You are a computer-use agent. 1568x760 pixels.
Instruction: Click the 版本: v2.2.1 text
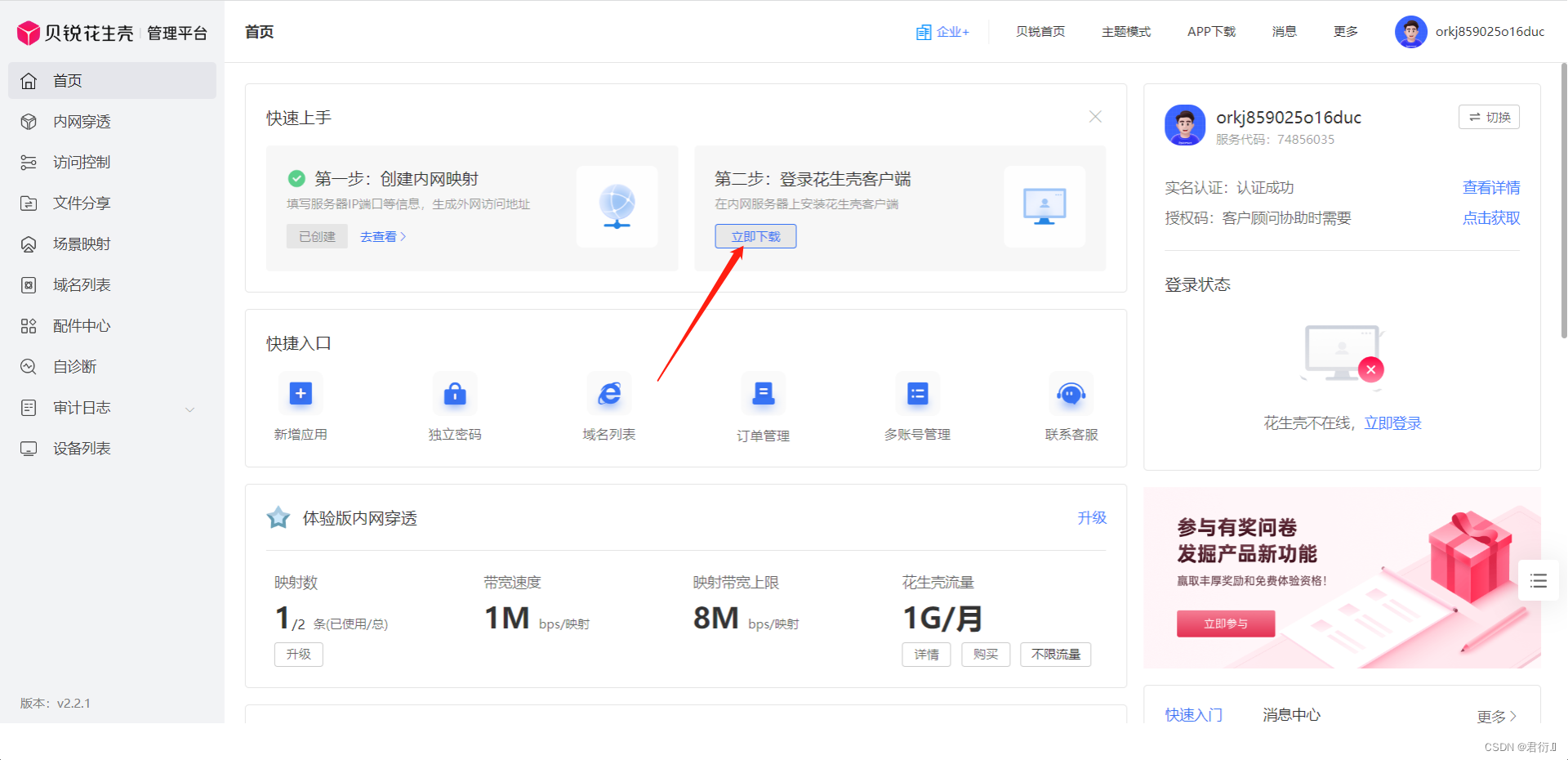pos(56,704)
